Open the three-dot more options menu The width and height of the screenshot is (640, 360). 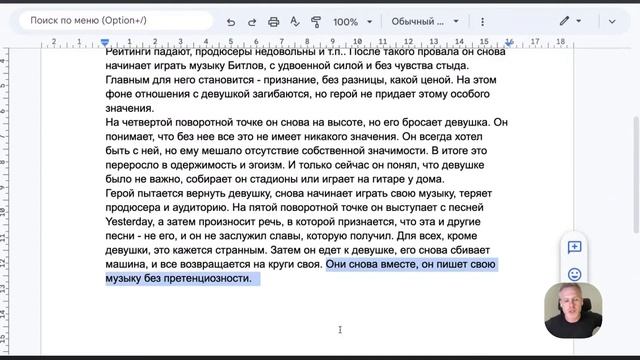tap(482, 22)
